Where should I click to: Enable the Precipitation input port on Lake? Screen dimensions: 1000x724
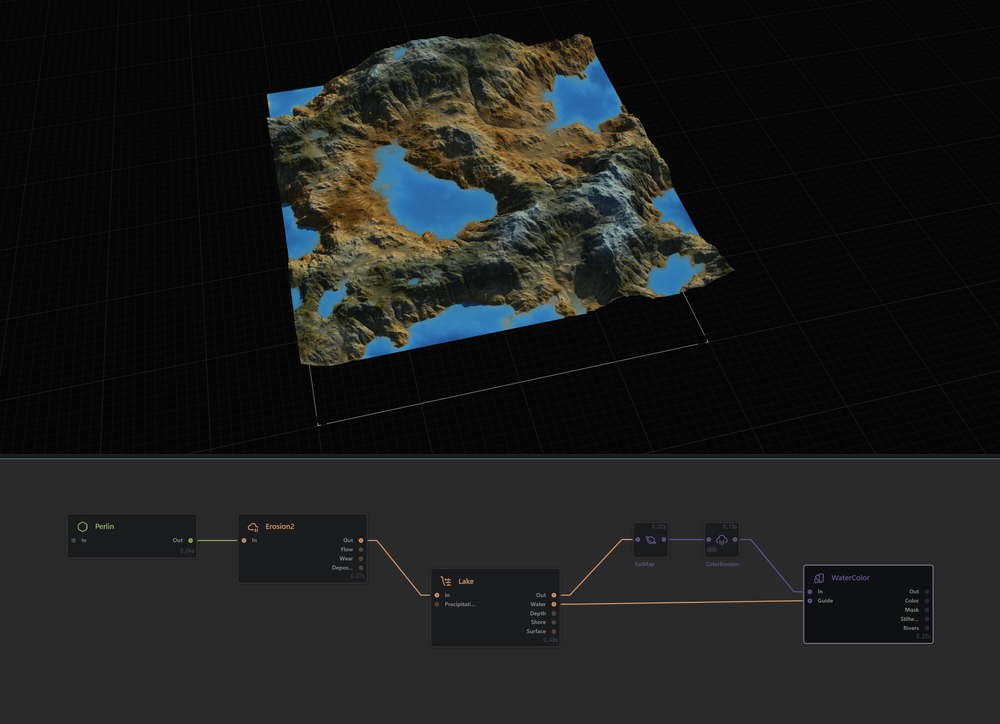(437, 605)
